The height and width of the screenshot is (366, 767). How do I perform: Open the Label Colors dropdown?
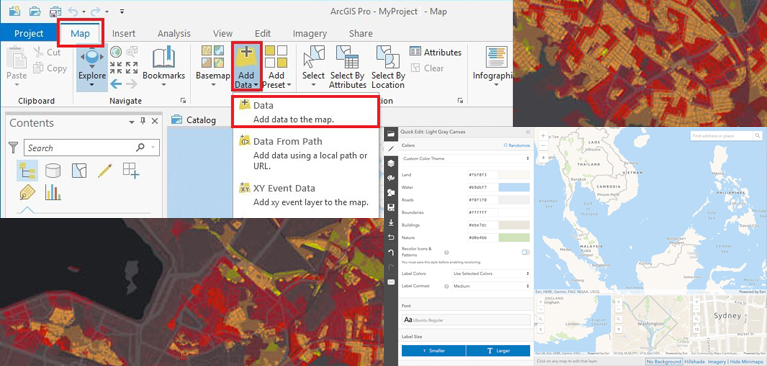pos(491,274)
